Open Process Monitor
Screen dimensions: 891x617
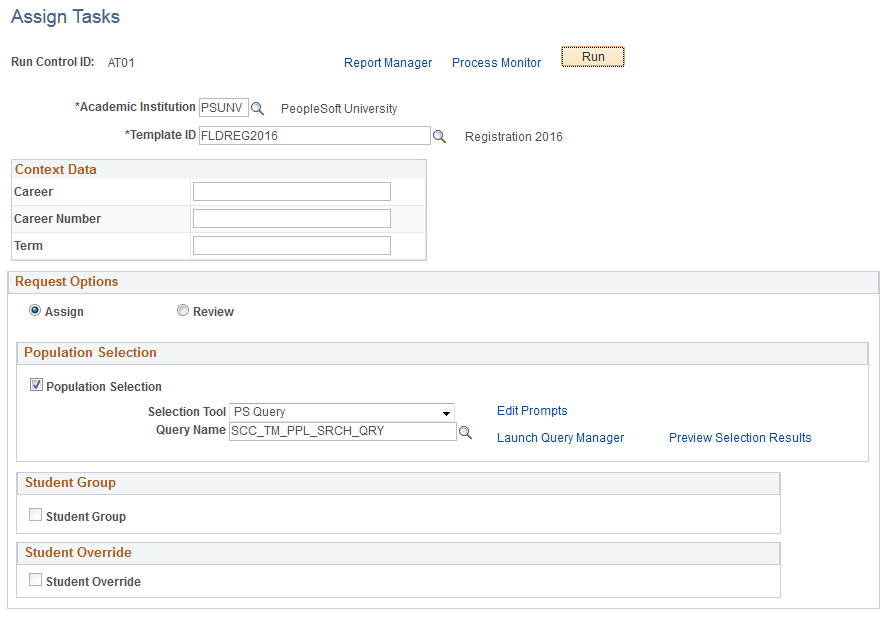[x=496, y=62]
